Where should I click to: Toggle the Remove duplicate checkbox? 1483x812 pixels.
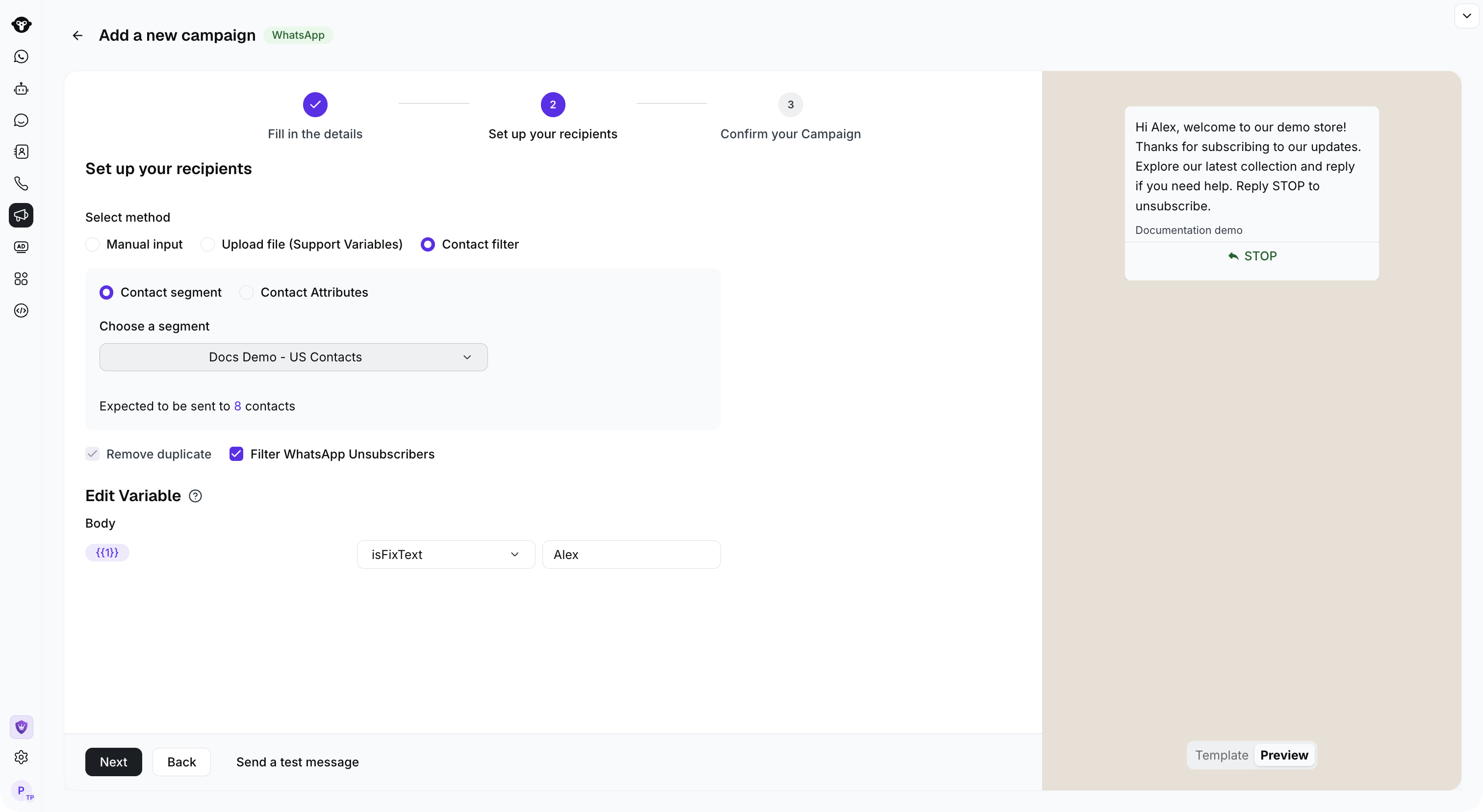(92, 454)
